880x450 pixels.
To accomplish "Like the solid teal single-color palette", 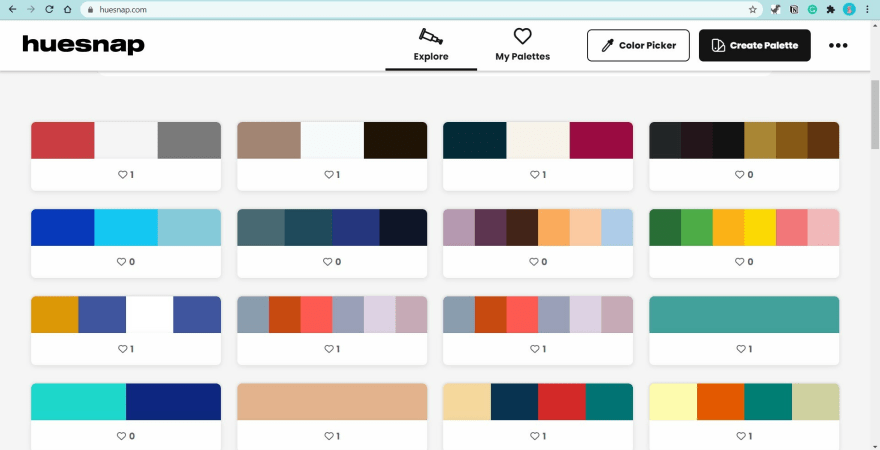I will click(740, 349).
